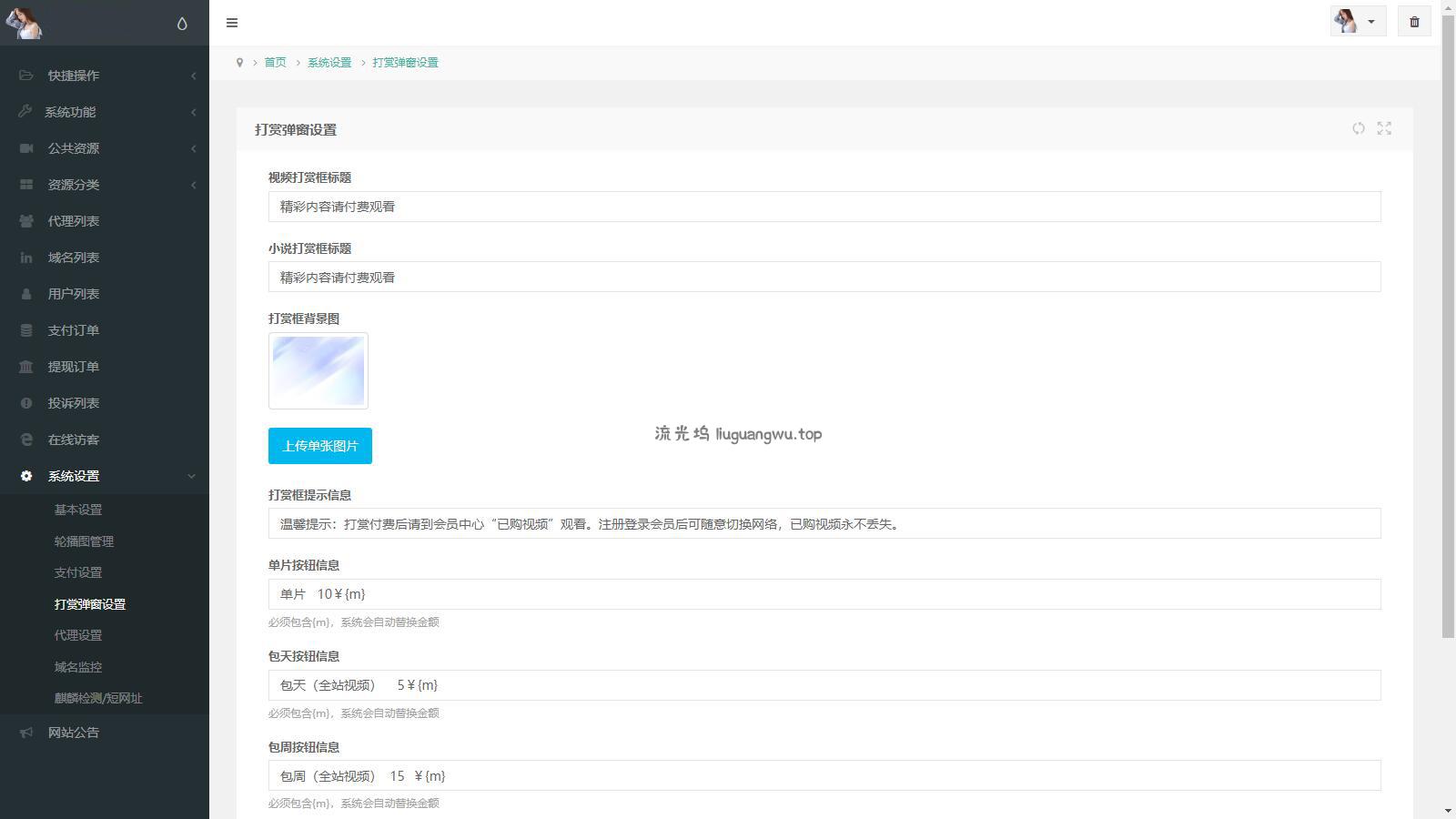Select 支付设置 submenu item

78,572
